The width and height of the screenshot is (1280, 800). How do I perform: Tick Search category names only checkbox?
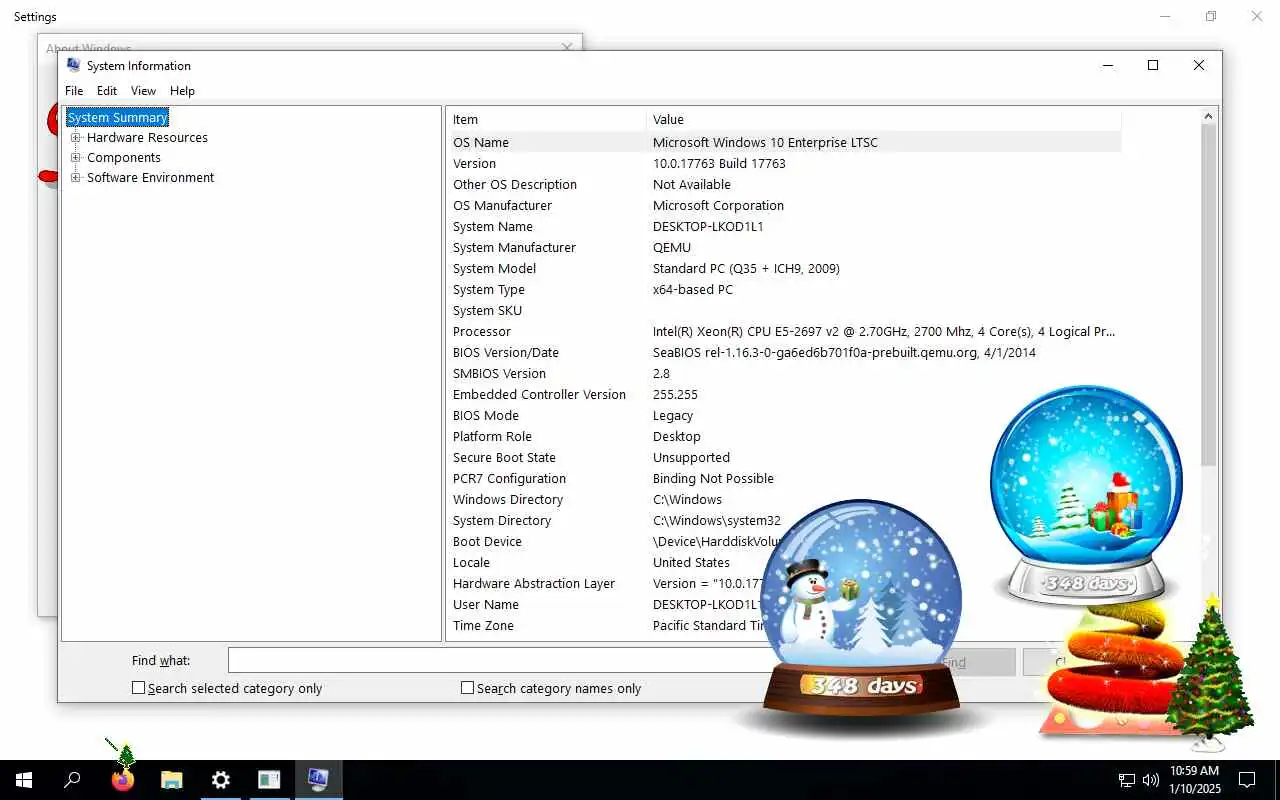[x=467, y=688]
